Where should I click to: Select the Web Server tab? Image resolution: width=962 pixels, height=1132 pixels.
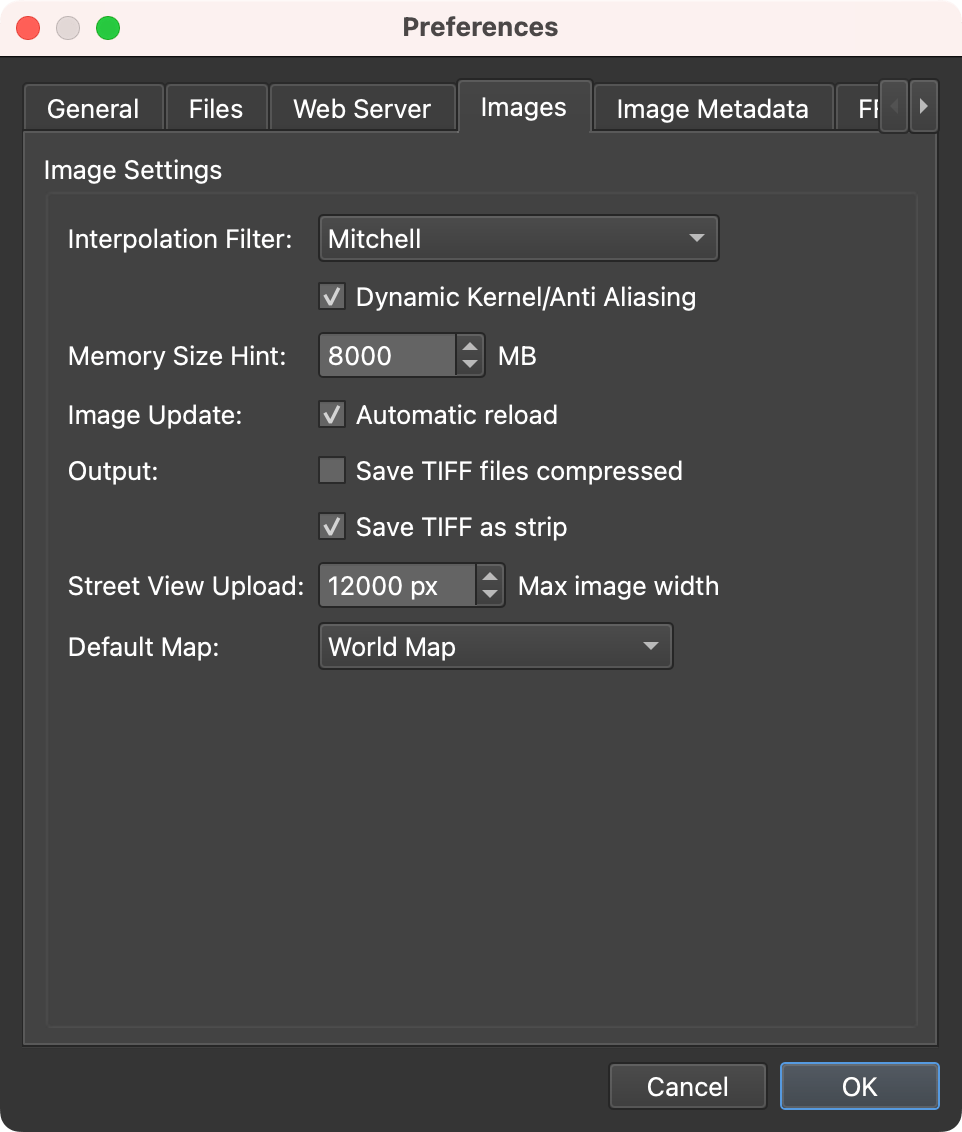(x=362, y=109)
